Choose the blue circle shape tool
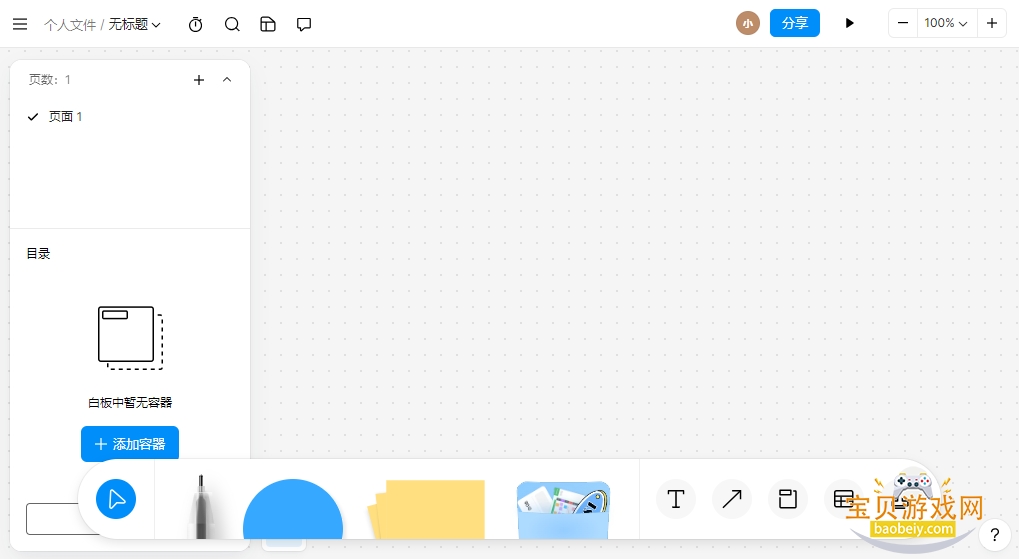Image resolution: width=1019 pixels, height=559 pixels. pos(293,509)
